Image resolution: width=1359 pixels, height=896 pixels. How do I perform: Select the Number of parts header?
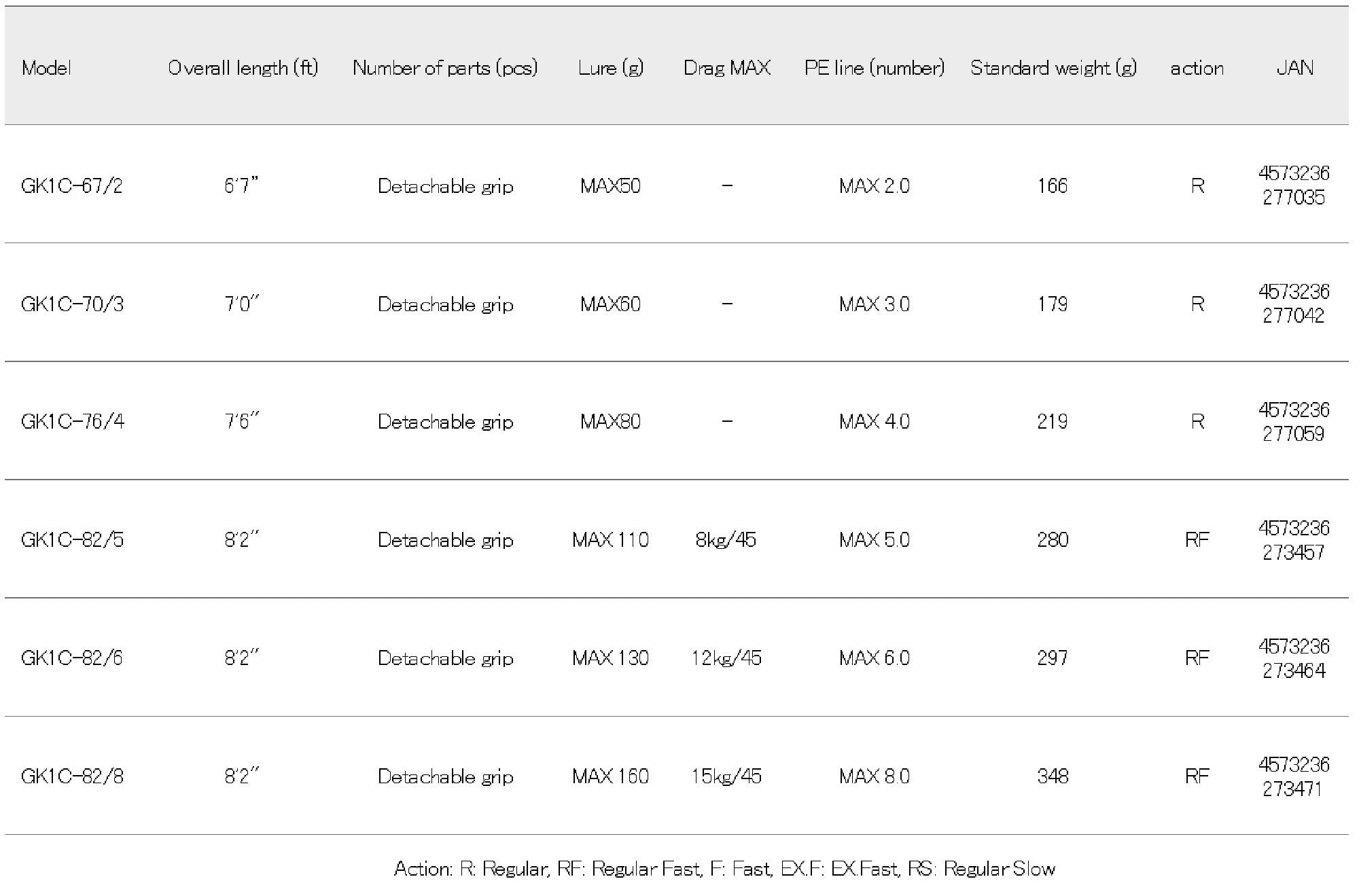click(x=445, y=68)
